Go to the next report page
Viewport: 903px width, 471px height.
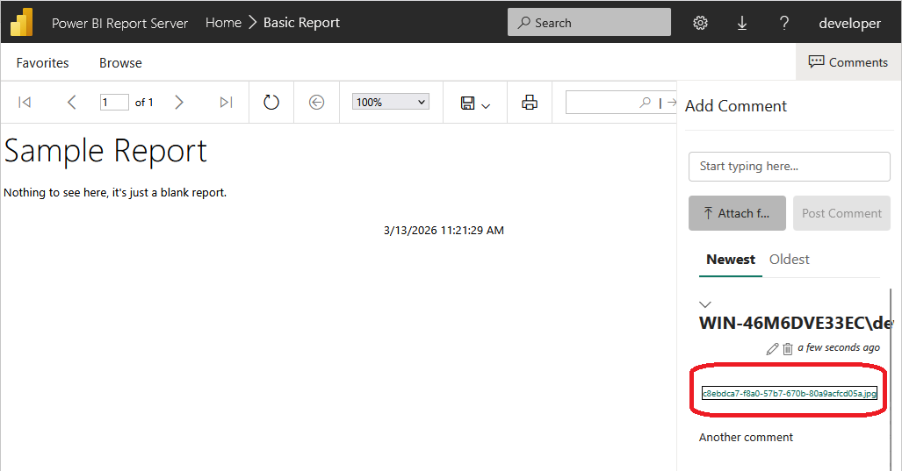[x=179, y=102]
